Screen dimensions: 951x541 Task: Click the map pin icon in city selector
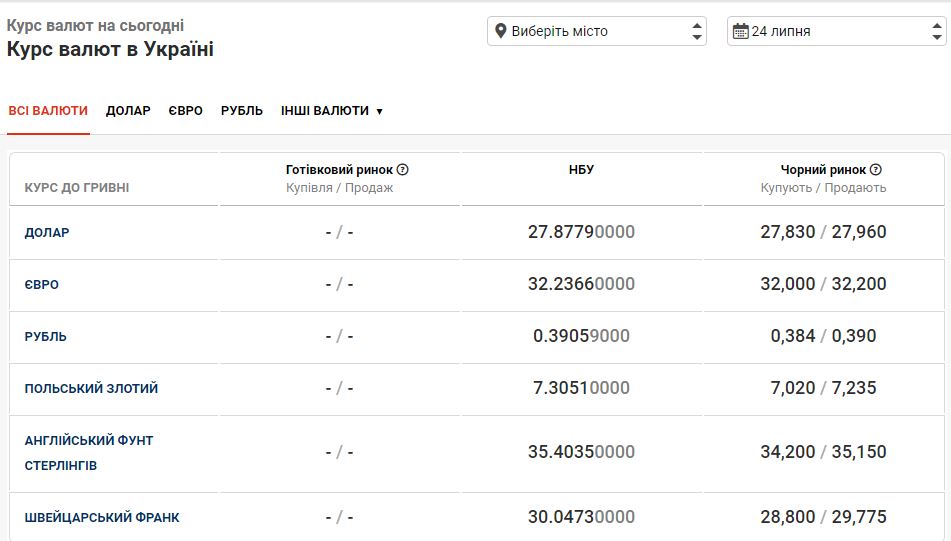(501, 31)
